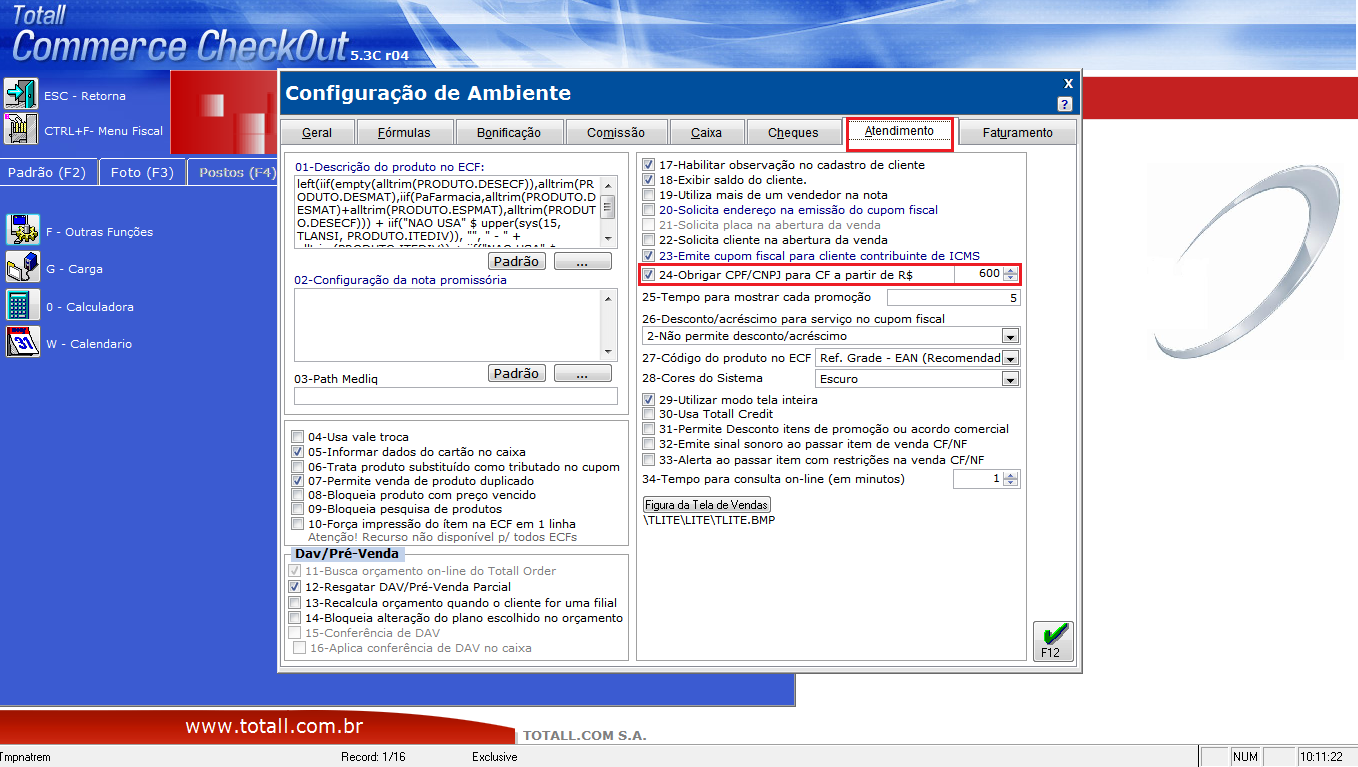Image resolution: width=1358 pixels, height=767 pixels.
Task: Open F - Outras Funções icon
Action: coord(23,230)
